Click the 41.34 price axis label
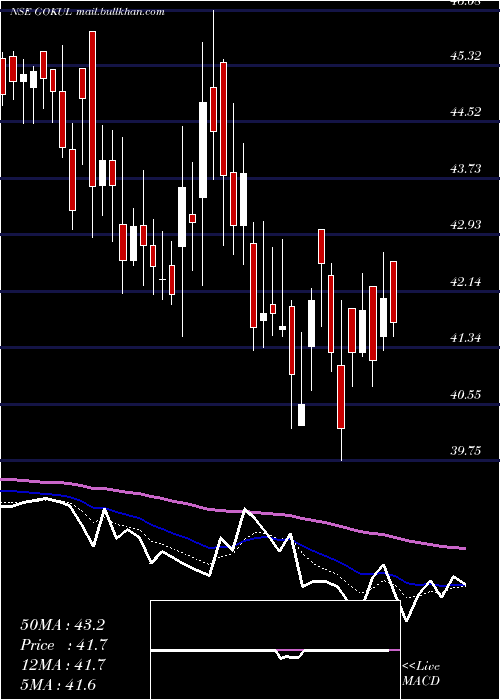This screenshot has height=700, width=500. coord(466,338)
